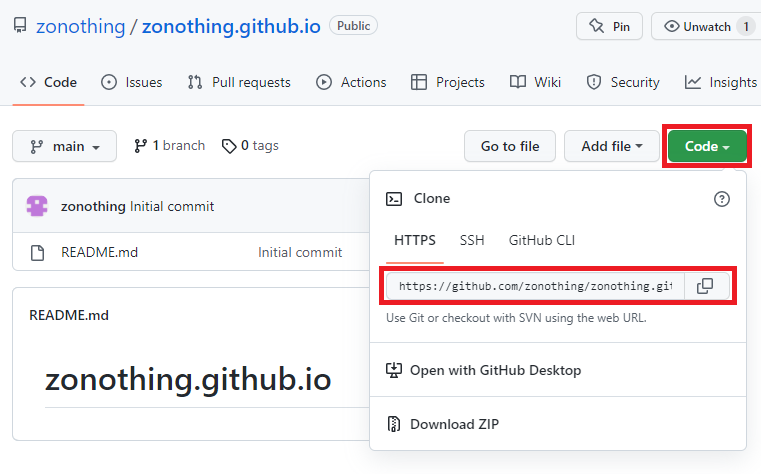Select the HTTPS clone tab
Screen dimensions: 761x474
tap(415, 240)
